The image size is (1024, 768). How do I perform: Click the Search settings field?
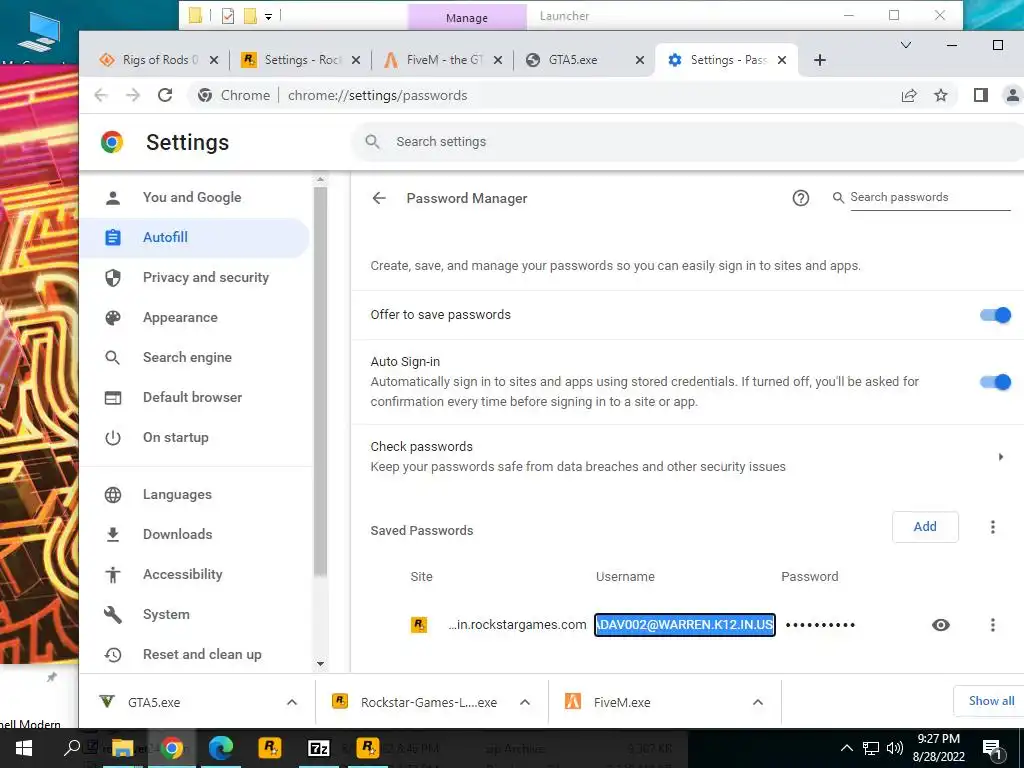tap(686, 142)
